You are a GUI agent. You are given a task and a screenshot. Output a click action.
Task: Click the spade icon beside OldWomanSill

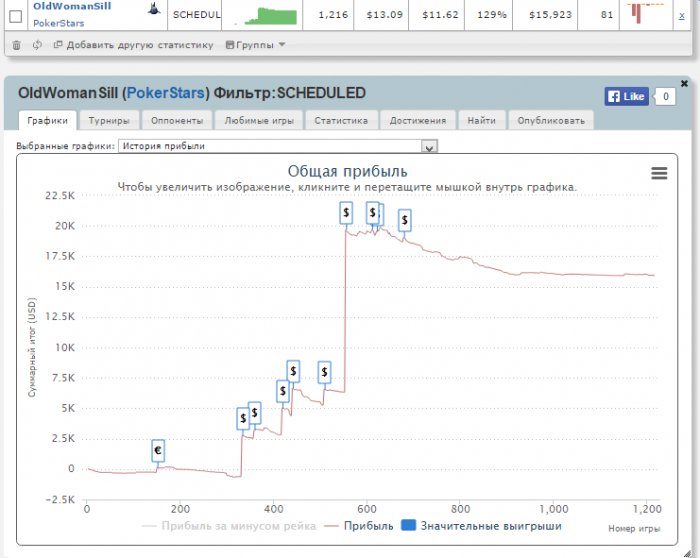point(153,9)
